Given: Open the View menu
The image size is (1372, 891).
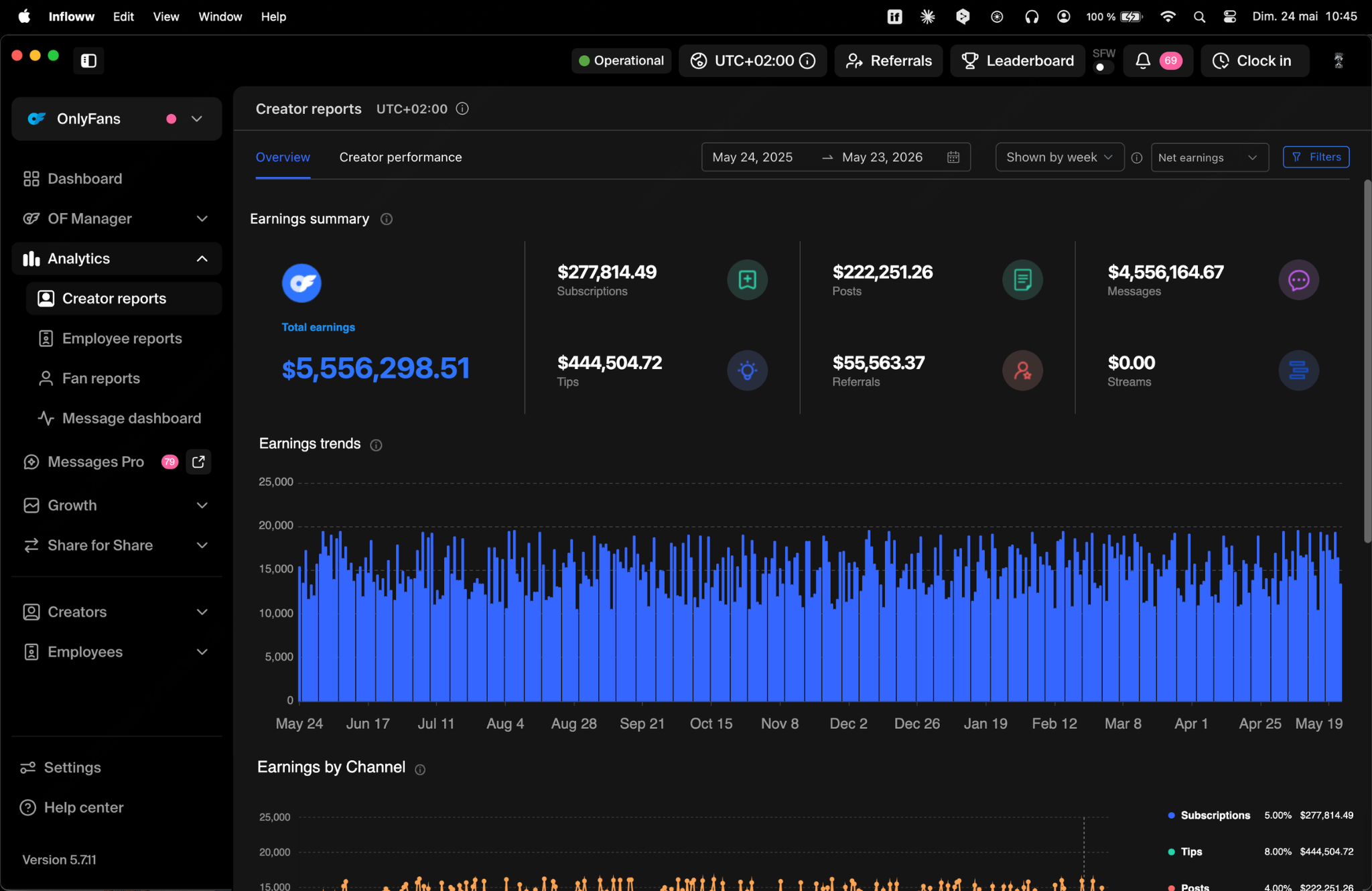Looking at the screenshot, I should tap(165, 17).
